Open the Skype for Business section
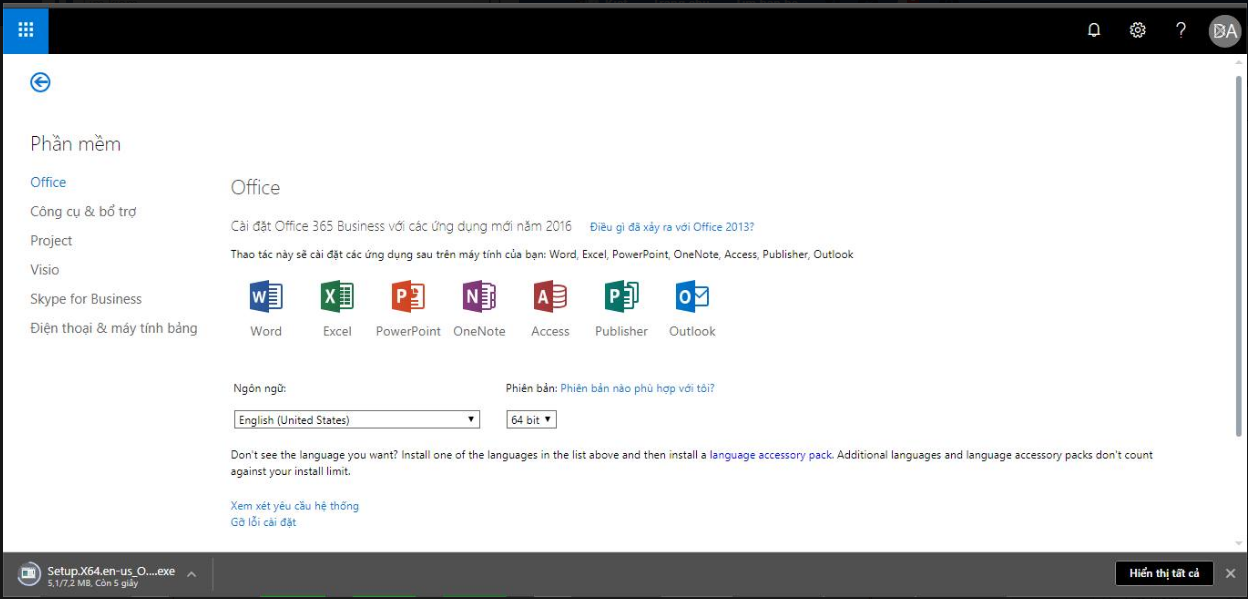Viewport: 1248px width, 599px height. click(x=86, y=298)
